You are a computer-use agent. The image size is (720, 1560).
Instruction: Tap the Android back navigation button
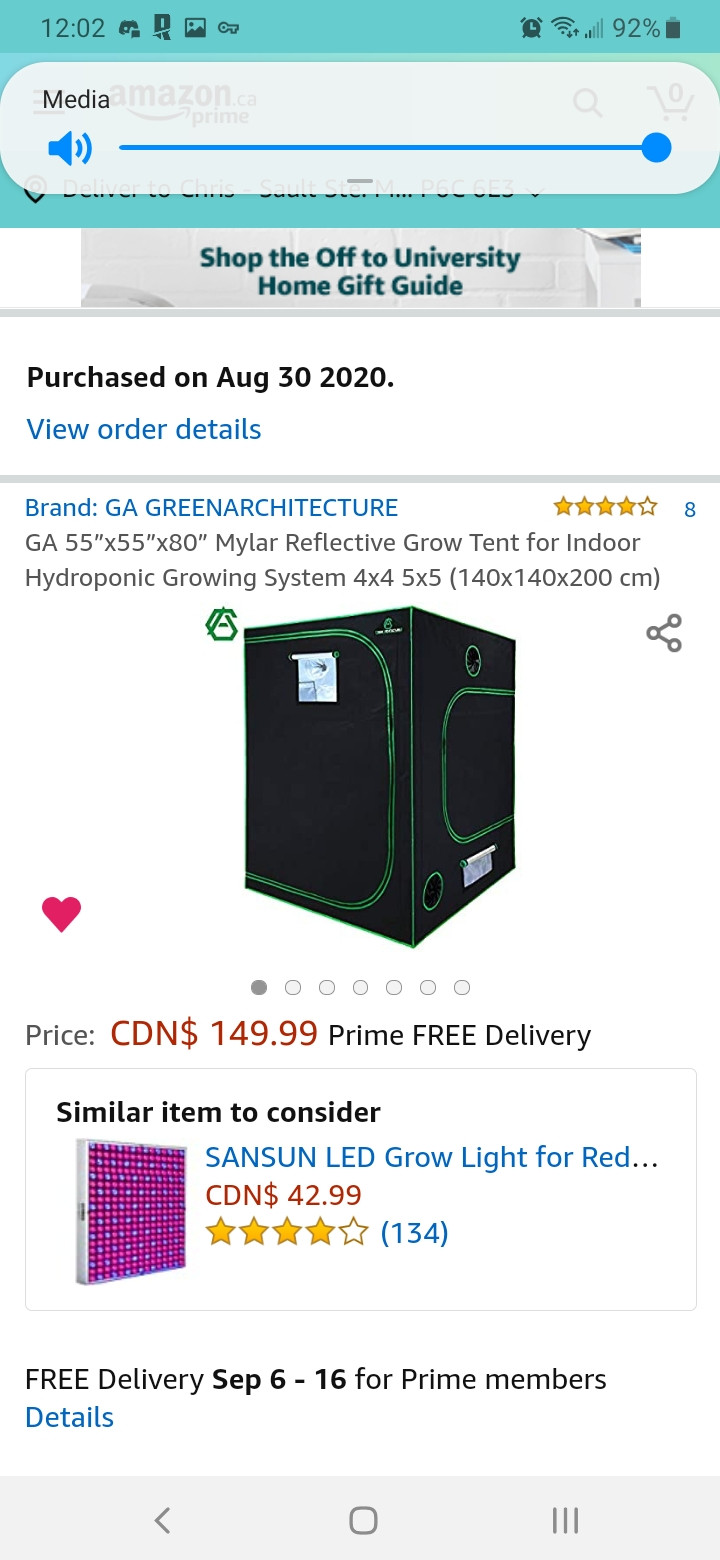click(x=162, y=1520)
